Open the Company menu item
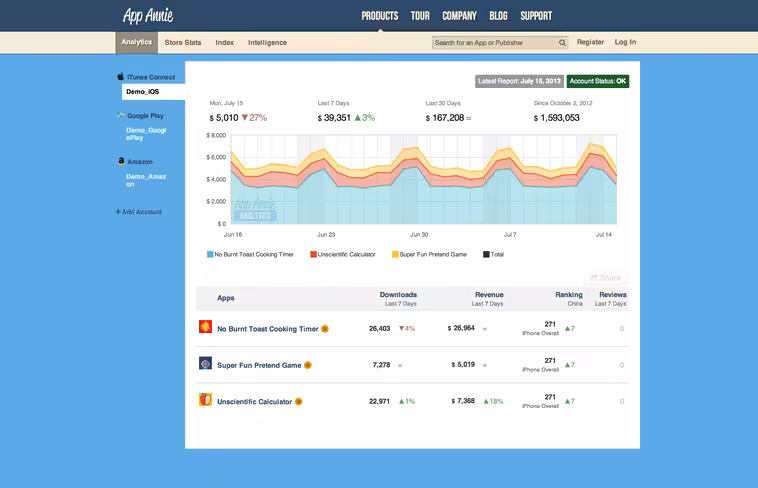This screenshot has width=758, height=488. [459, 16]
